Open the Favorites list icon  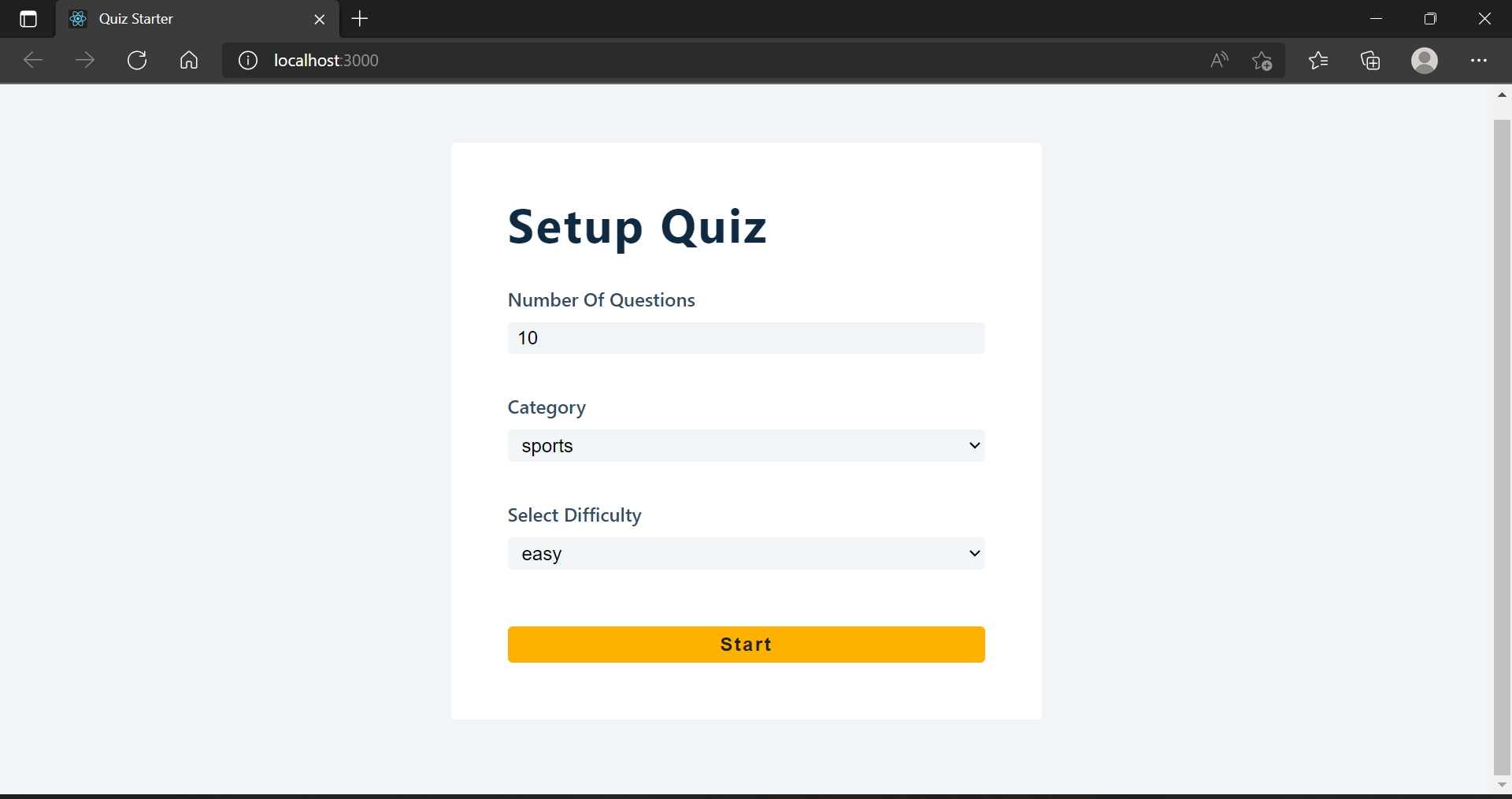pyautogui.click(x=1318, y=61)
